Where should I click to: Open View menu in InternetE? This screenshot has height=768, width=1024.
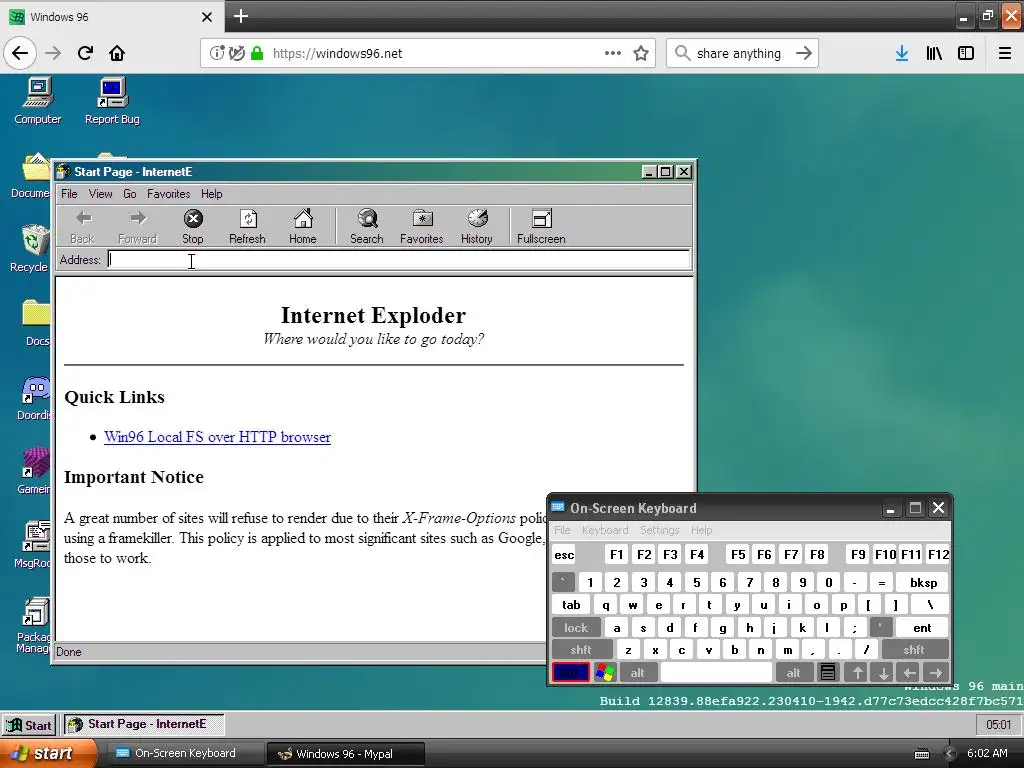click(101, 194)
